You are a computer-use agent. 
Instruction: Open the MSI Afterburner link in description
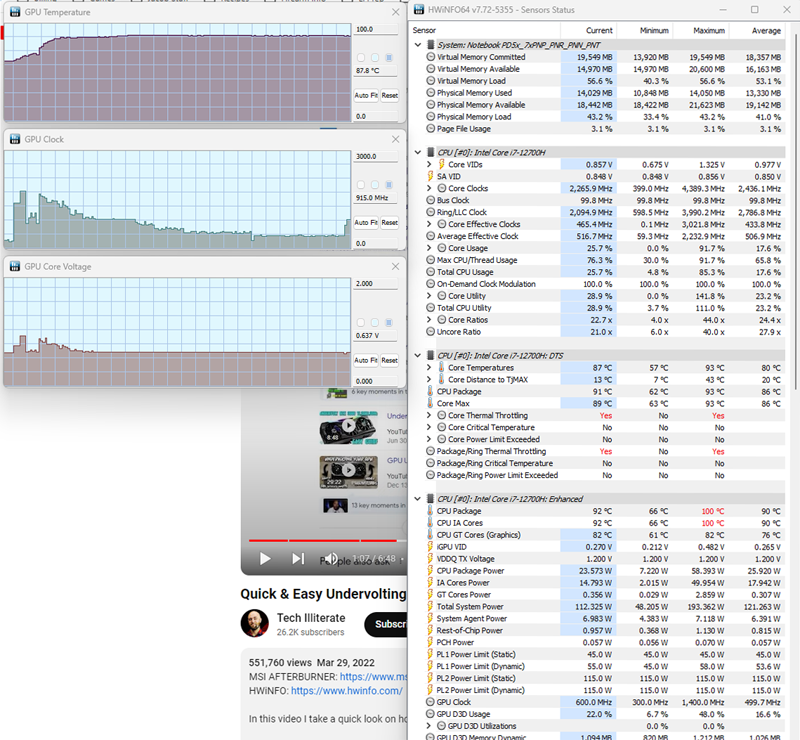tap(373, 677)
